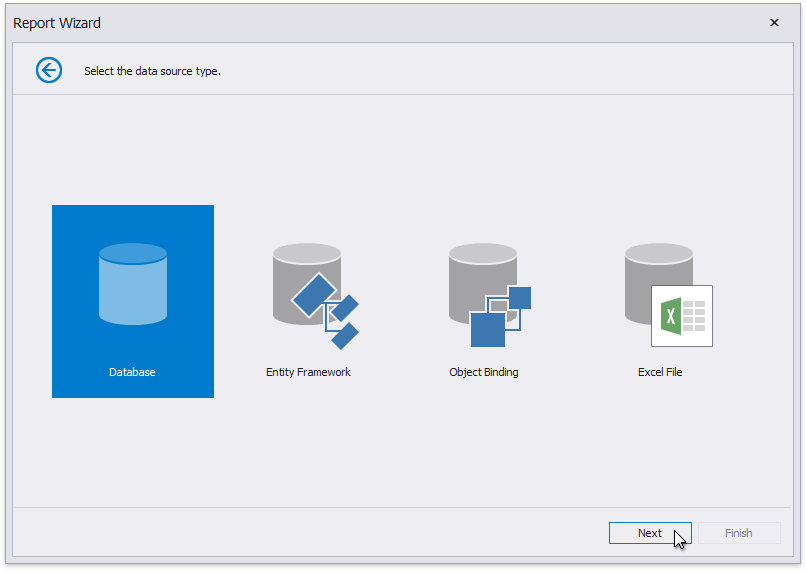Select the Database cylinder icon
806x571 pixels.
(x=133, y=284)
